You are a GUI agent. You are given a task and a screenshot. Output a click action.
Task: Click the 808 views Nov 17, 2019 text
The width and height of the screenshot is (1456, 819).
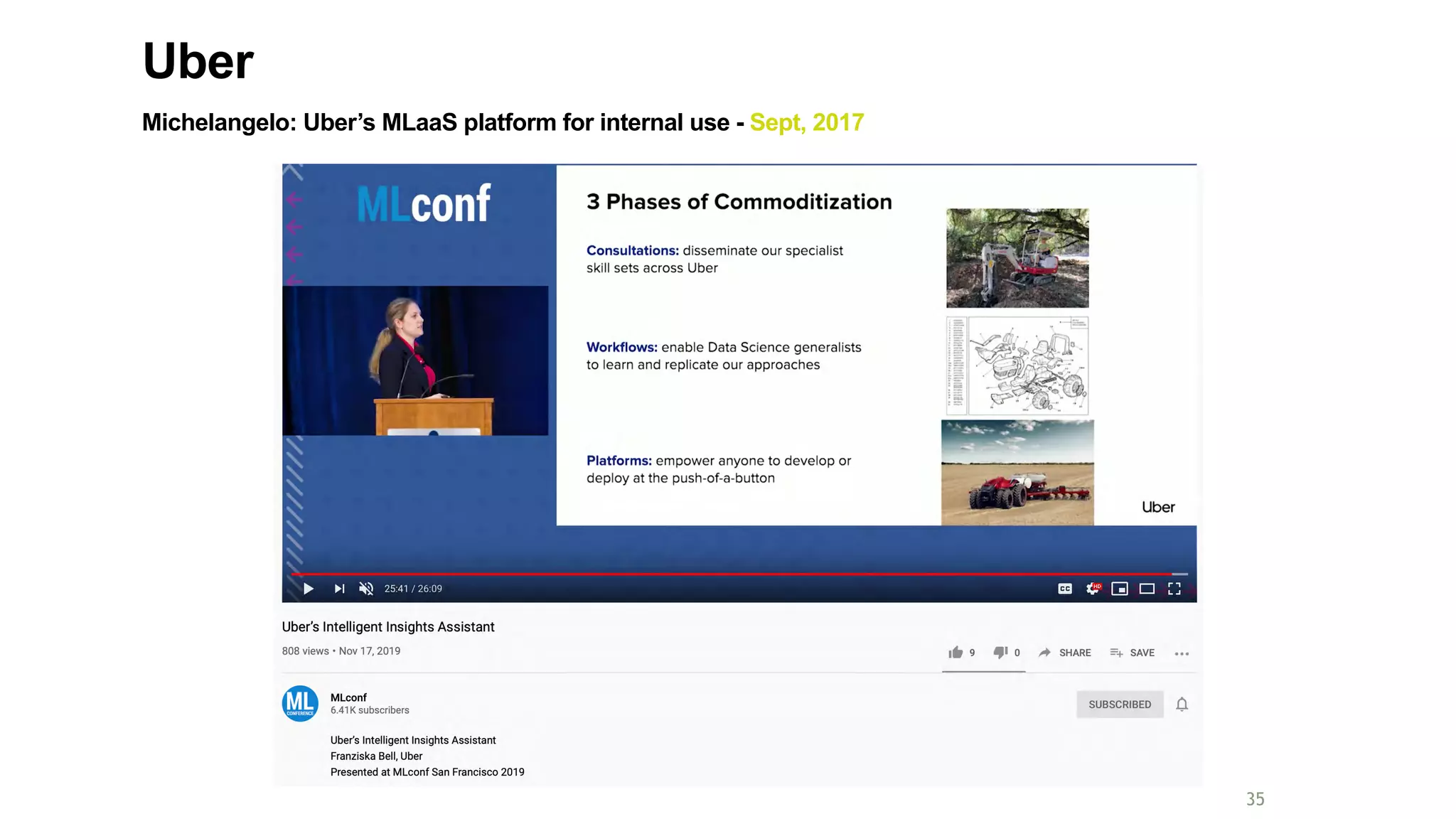pos(341,651)
